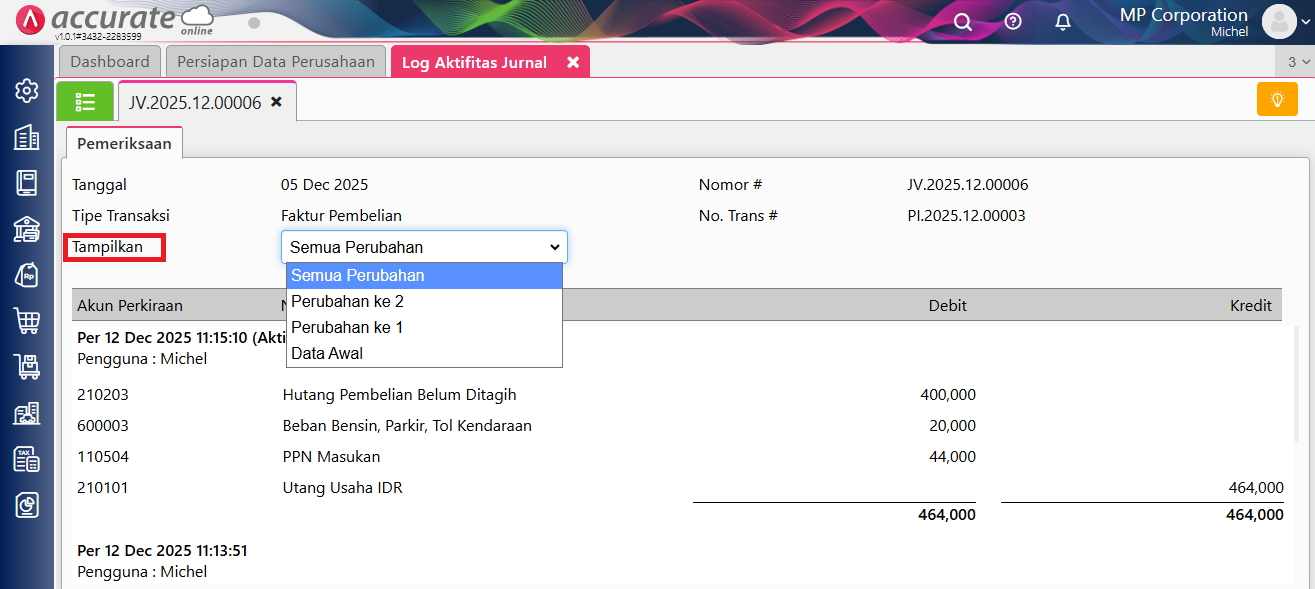Open the Purchase shopping cart icon
Screen dimensions: 1315x589
point(27,321)
